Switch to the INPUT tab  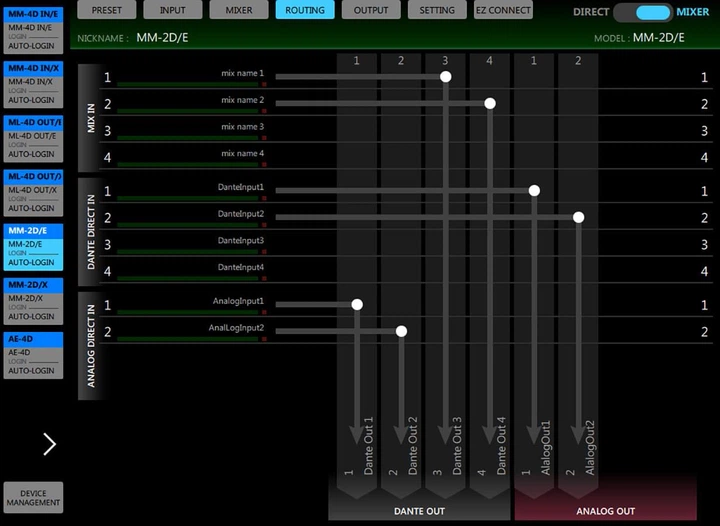pos(173,10)
